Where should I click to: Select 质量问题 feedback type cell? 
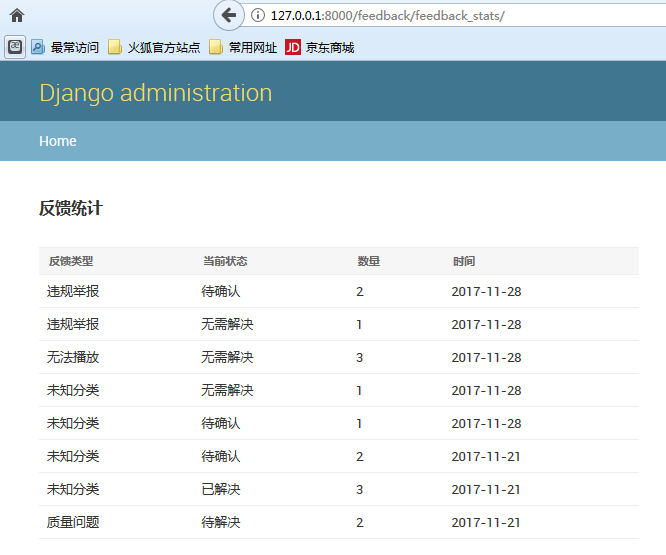pyautogui.click(x=73, y=522)
